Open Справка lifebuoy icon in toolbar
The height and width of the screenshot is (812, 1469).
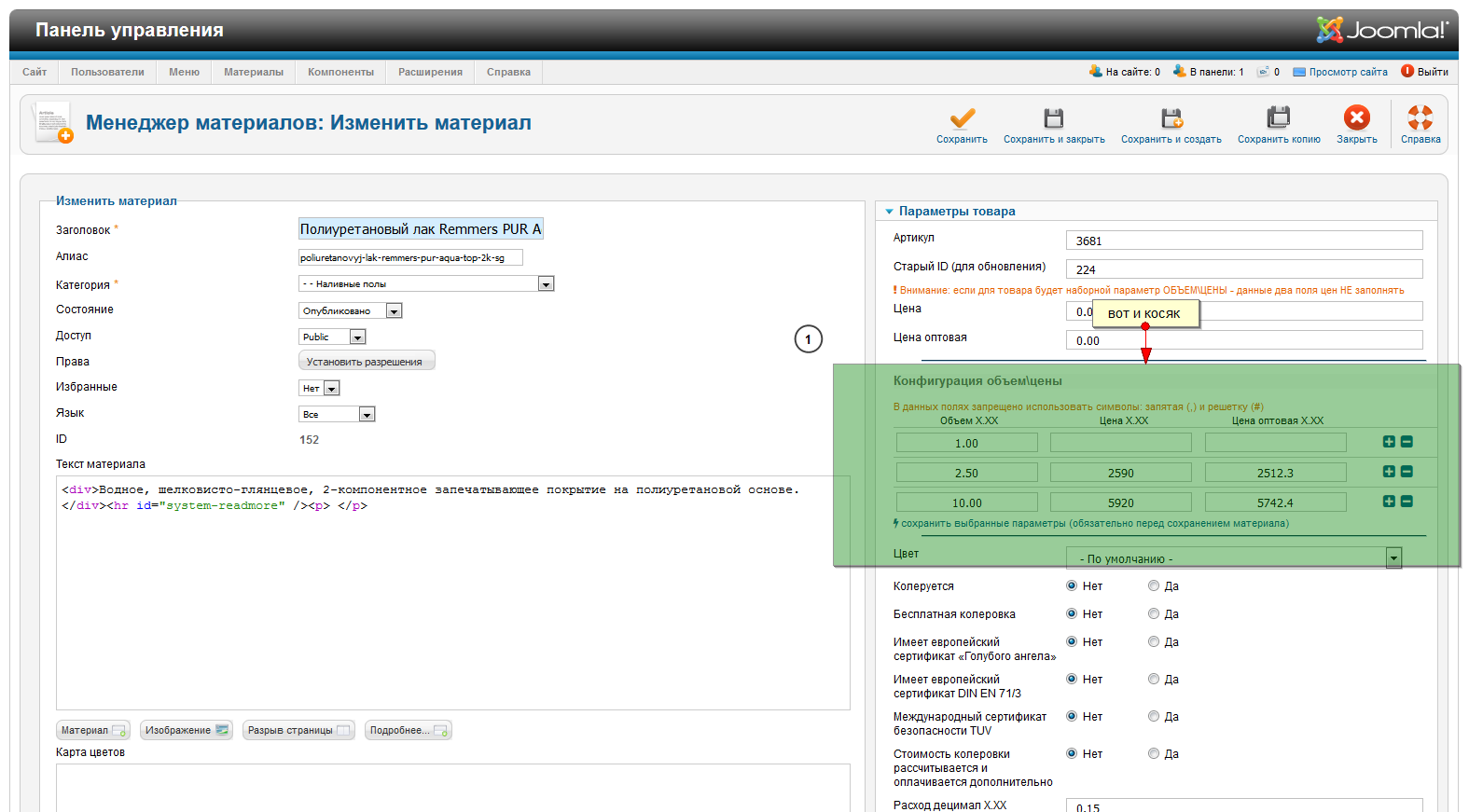tap(1420, 118)
